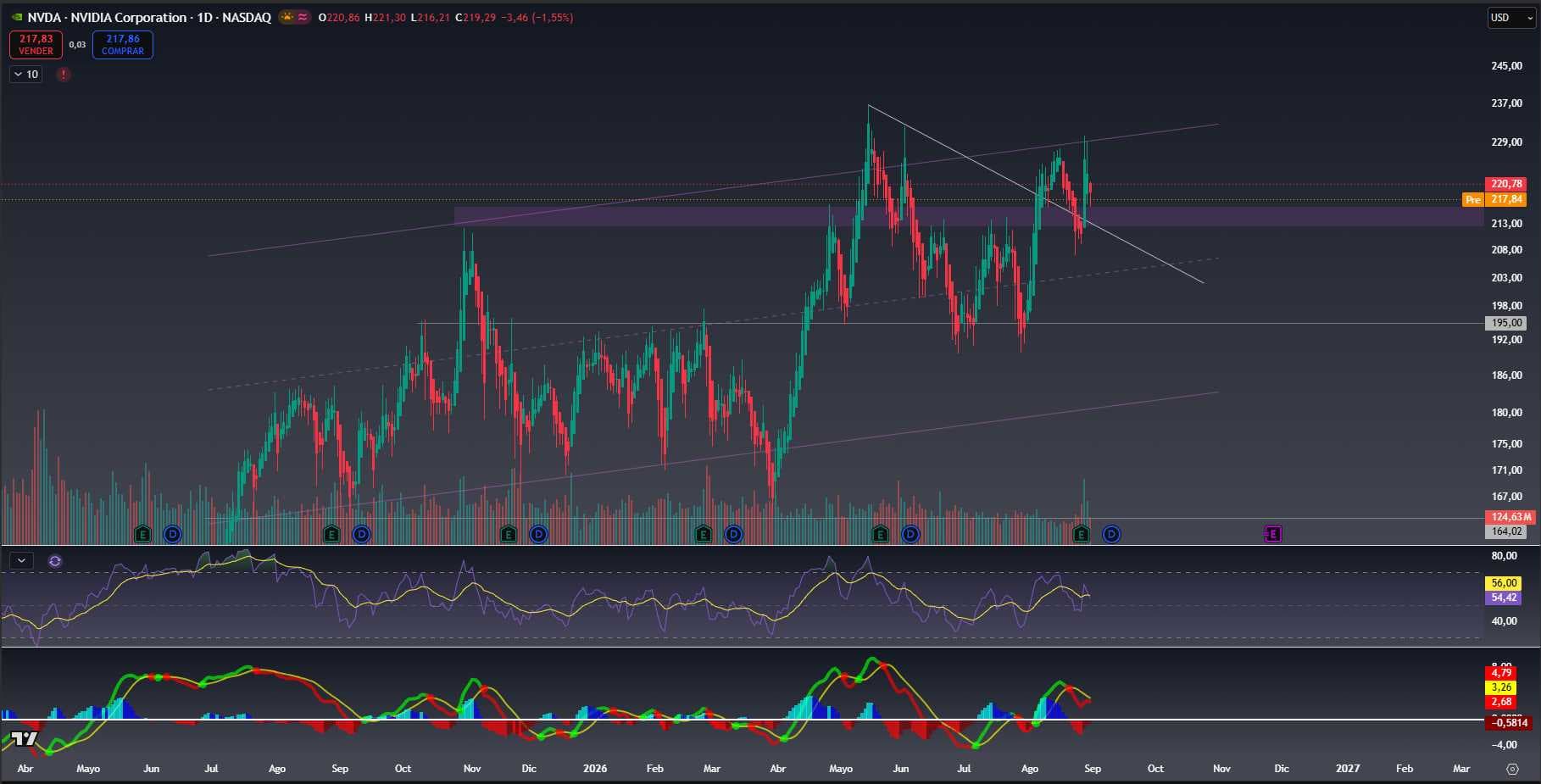
Task: Select the descending white trendline
Action: (x=1036, y=194)
